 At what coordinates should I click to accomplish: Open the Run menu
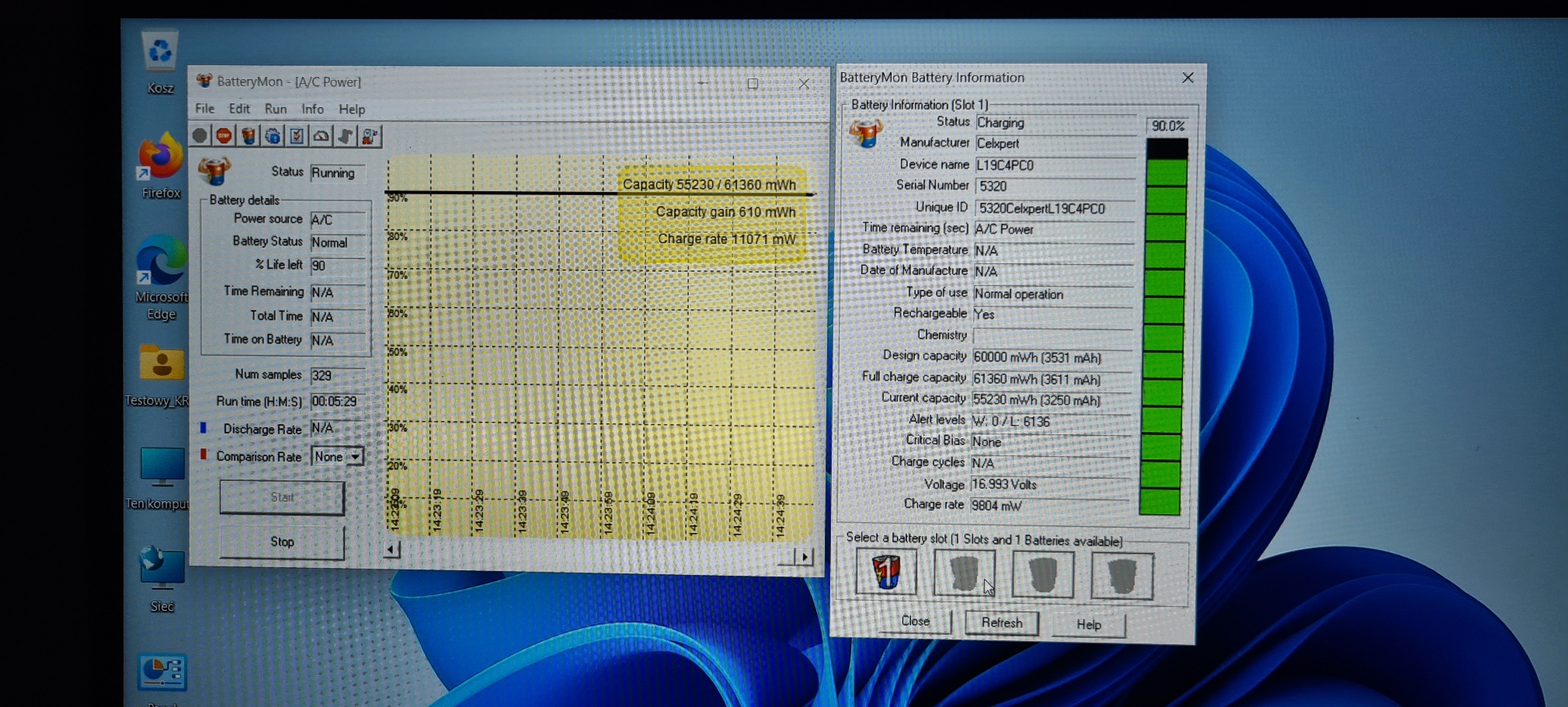(x=275, y=109)
